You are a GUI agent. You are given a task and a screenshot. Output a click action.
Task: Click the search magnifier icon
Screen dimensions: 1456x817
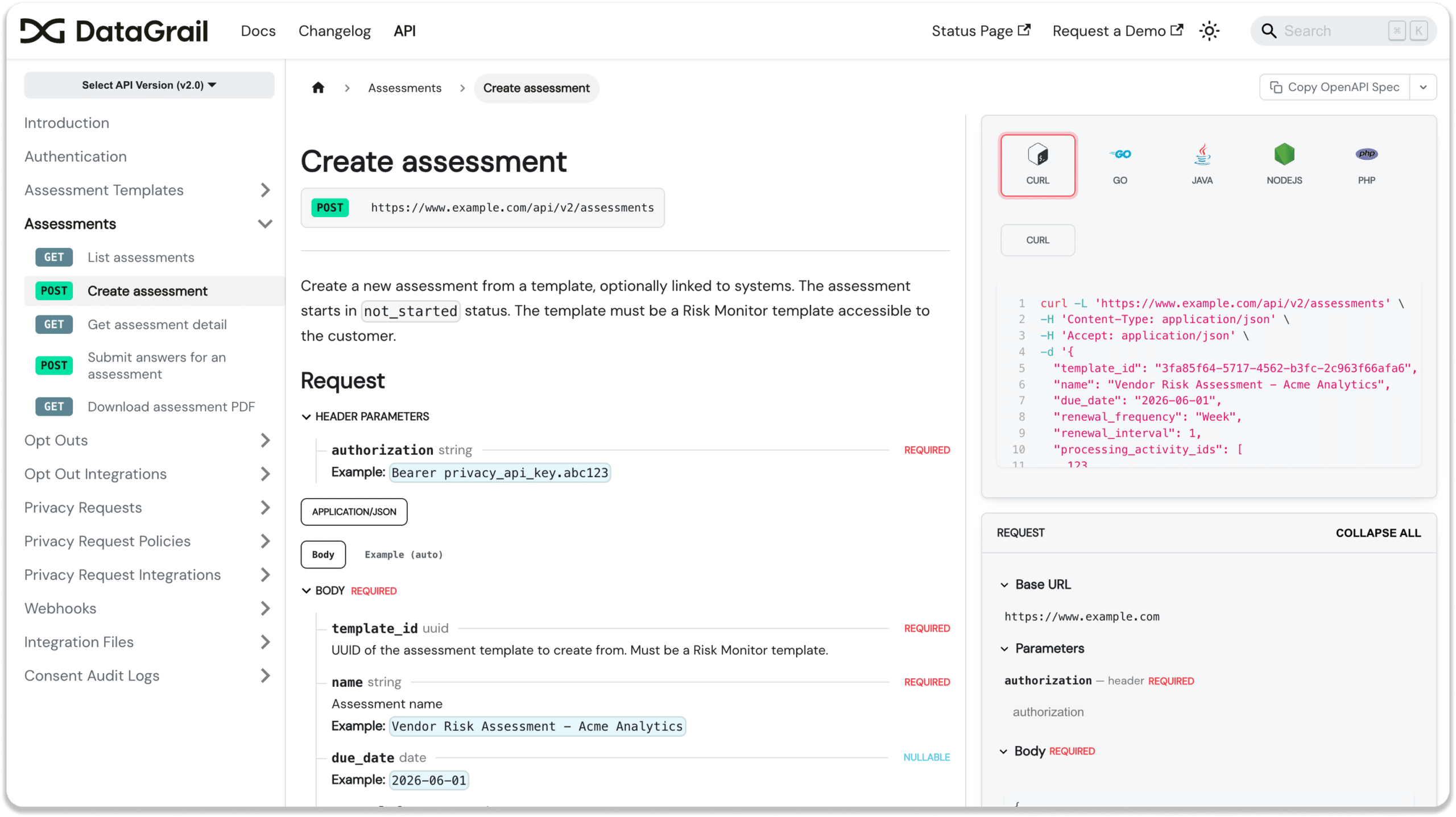[x=1269, y=31]
